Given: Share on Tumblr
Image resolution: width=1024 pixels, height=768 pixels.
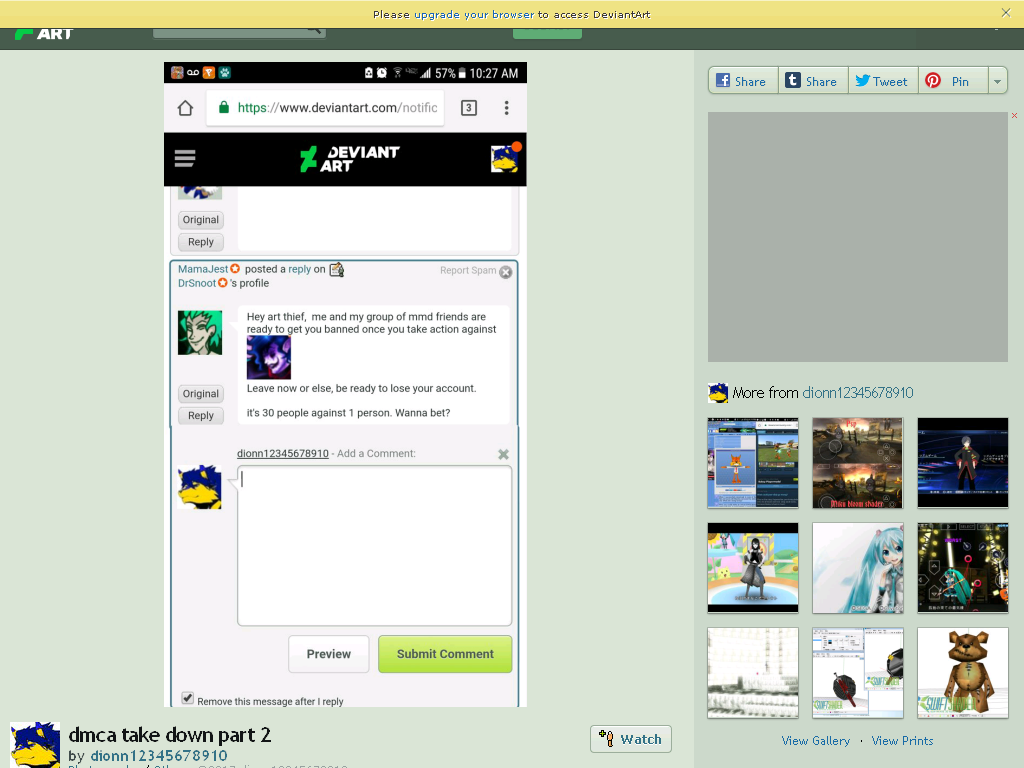Looking at the screenshot, I should pyautogui.click(x=813, y=81).
